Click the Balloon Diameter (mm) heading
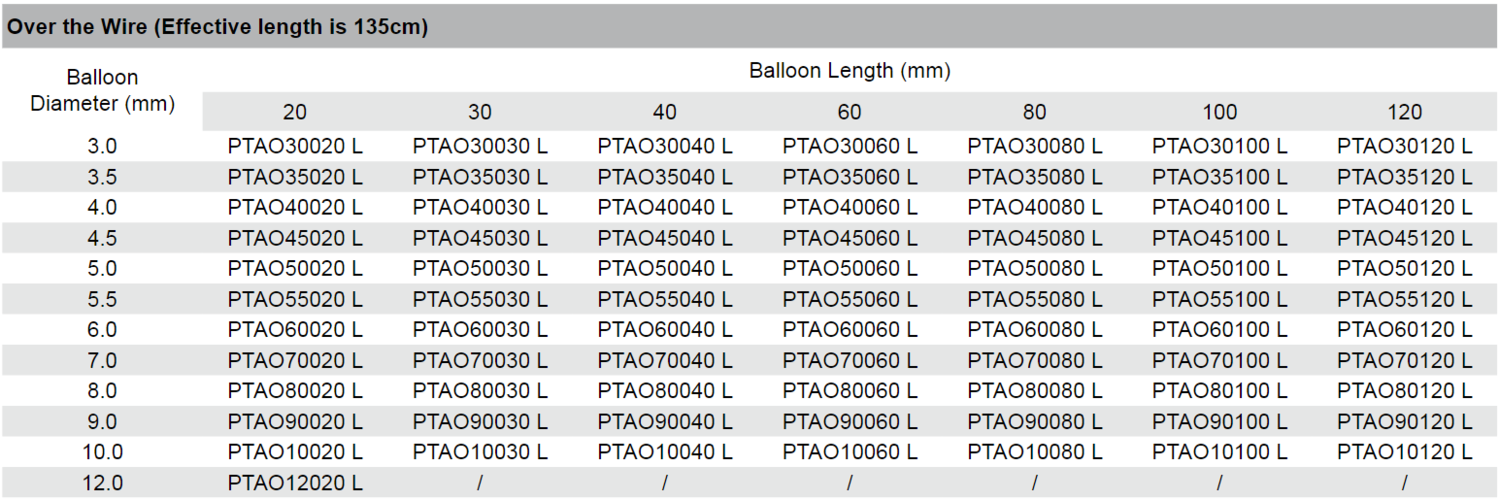1500x500 pixels. point(102,90)
